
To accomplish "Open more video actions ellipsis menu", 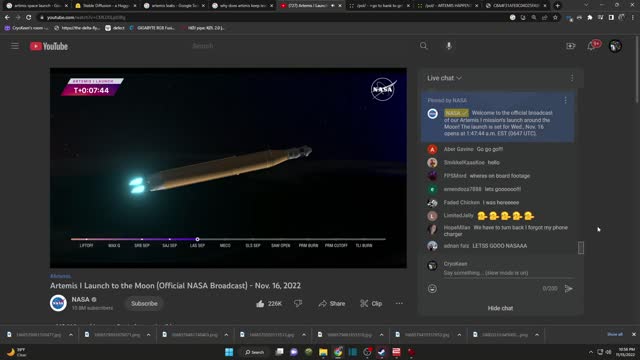I will pyautogui.click(x=399, y=303).
